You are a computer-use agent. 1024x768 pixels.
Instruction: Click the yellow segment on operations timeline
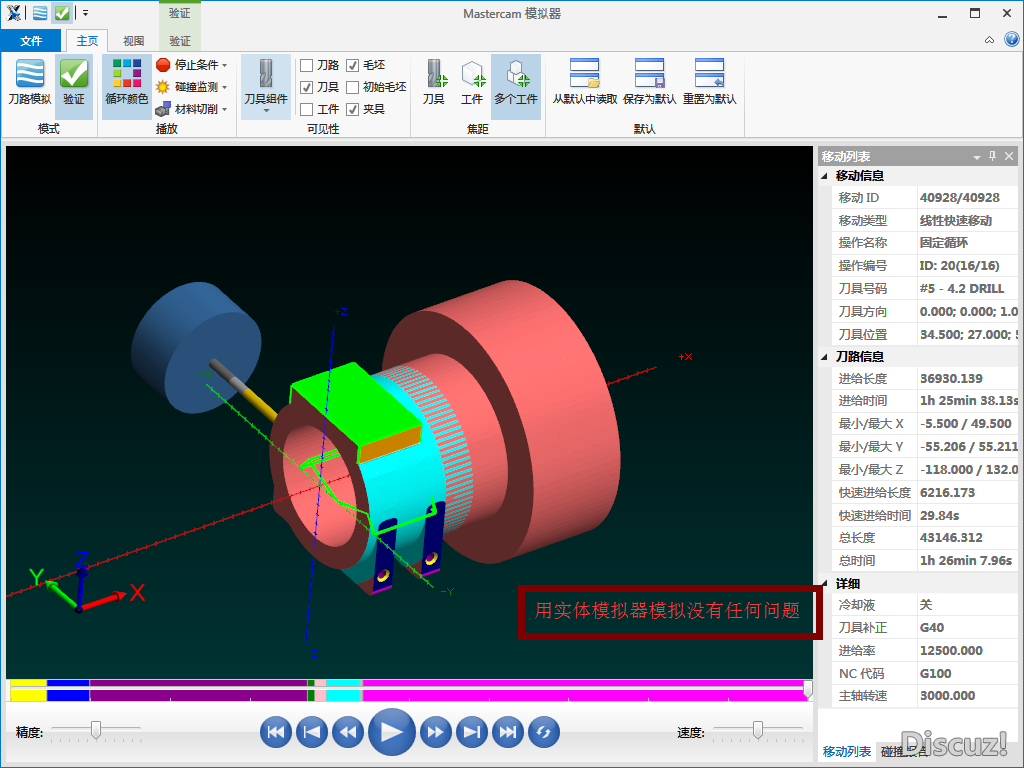pyautogui.click(x=28, y=690)
